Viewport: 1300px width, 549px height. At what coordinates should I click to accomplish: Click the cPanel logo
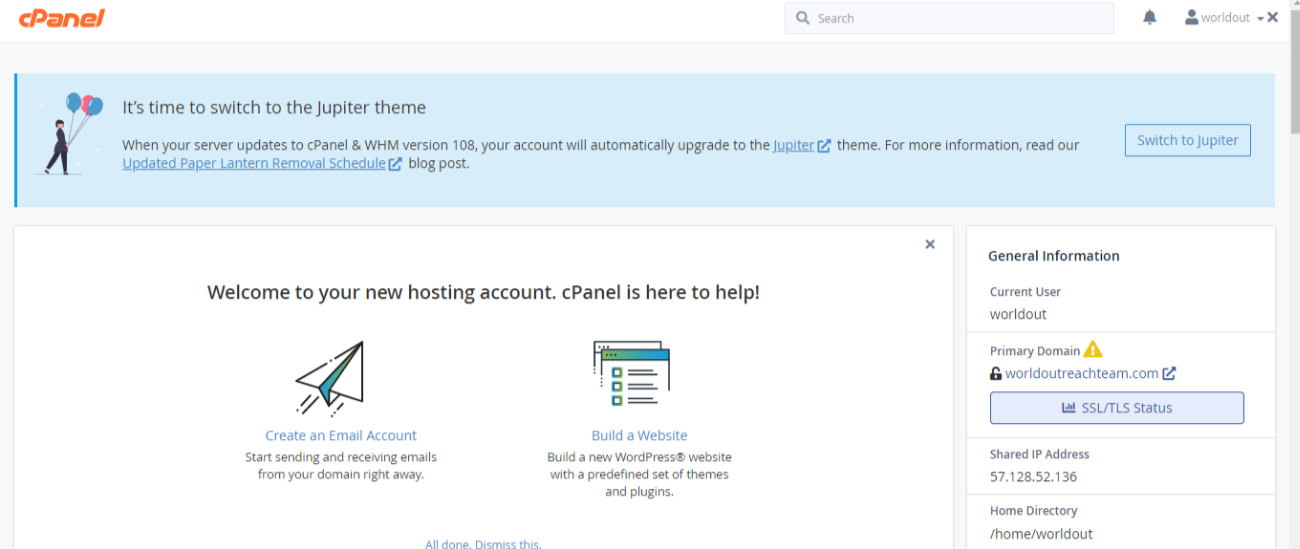pos(62,17)
